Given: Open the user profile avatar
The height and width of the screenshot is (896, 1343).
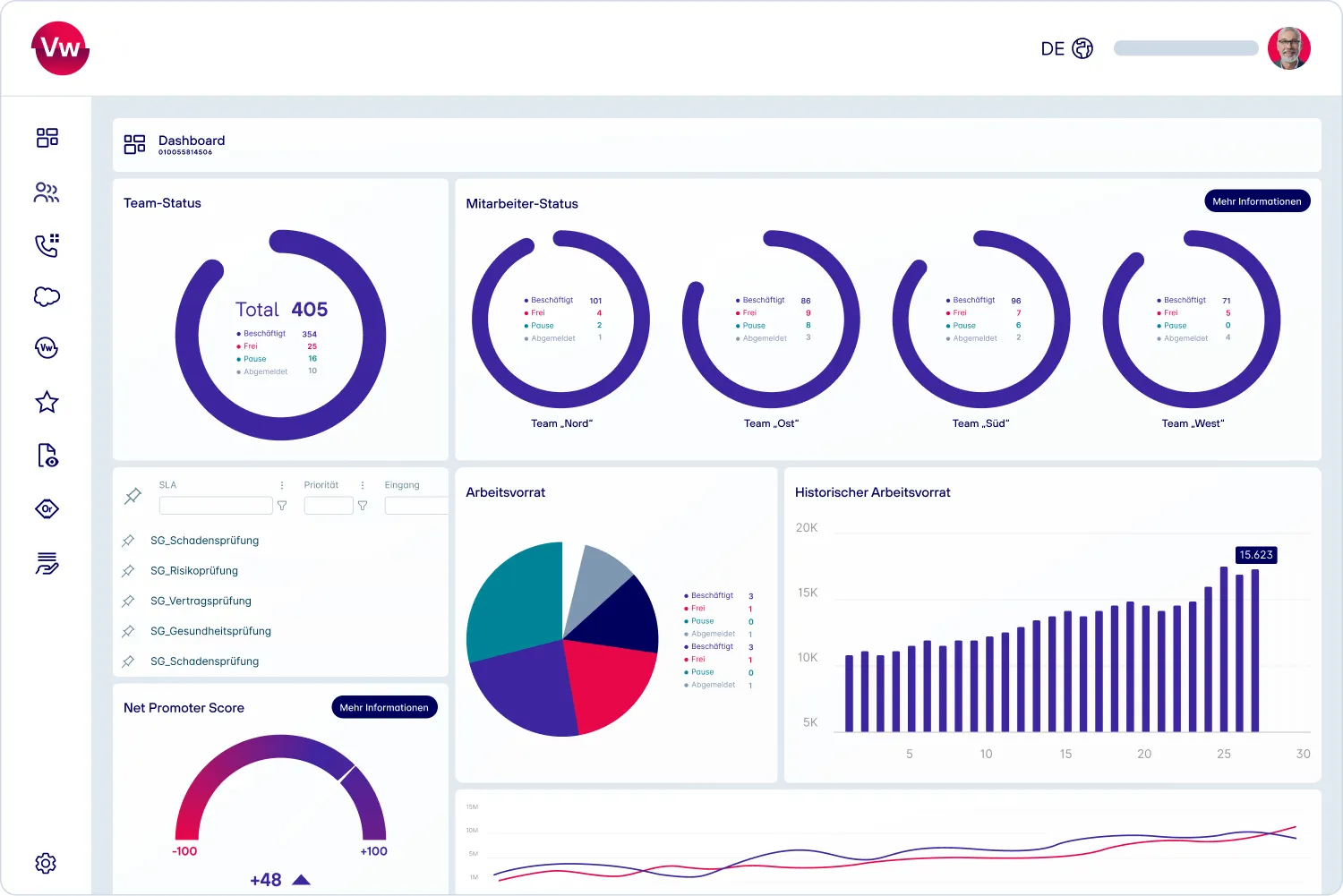Looking at the screenshot, I should 1289,48.
